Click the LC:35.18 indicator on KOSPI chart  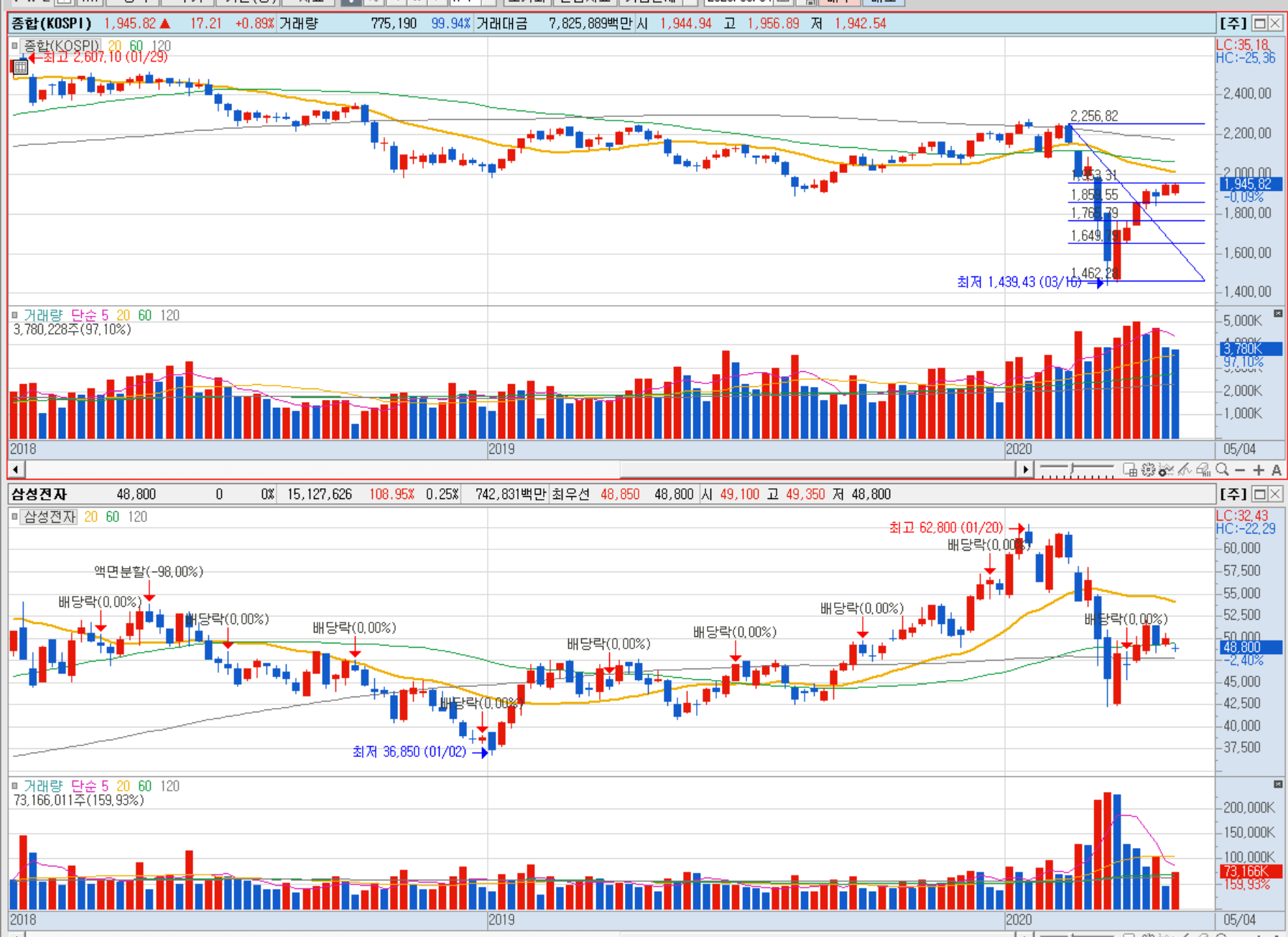coord(1243,45)
